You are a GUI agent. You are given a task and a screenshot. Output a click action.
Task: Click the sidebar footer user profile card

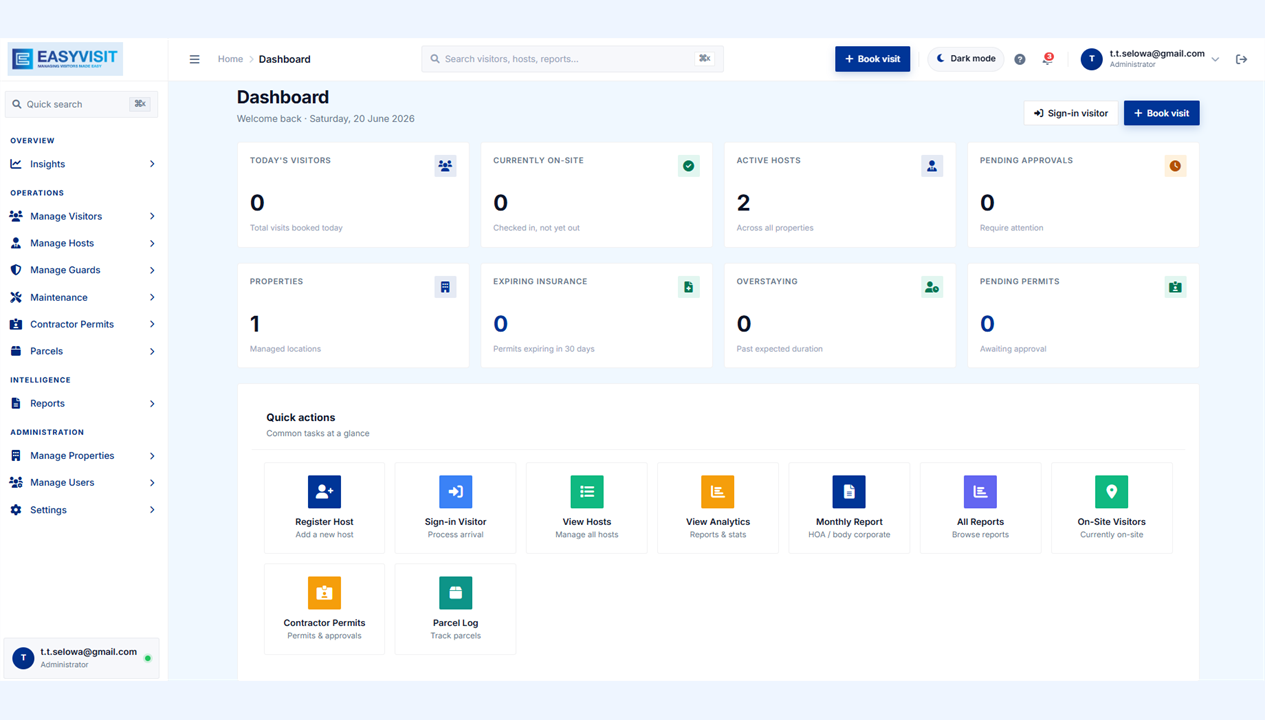[82, 658]
